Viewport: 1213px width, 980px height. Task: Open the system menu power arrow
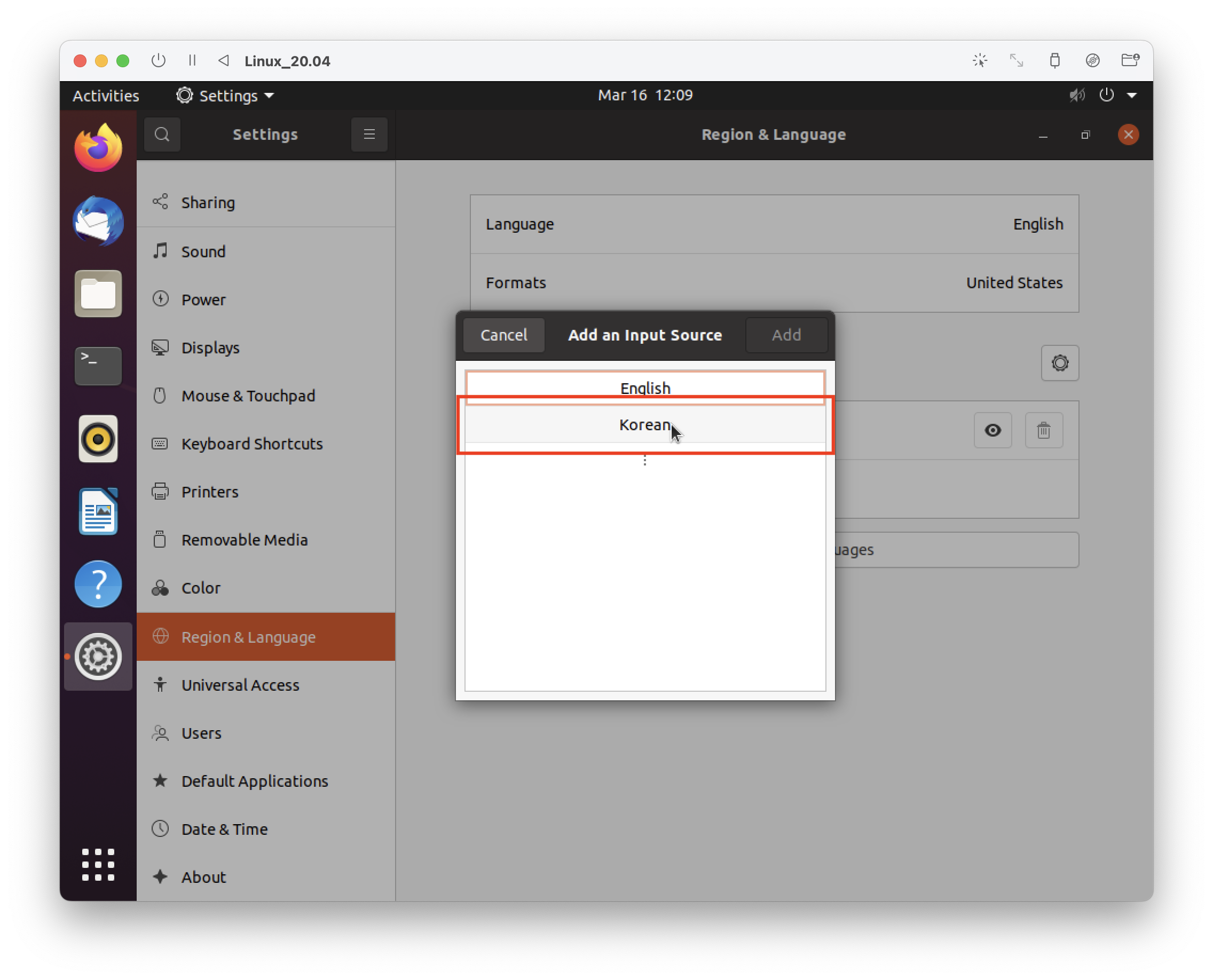pos(1131,96)
